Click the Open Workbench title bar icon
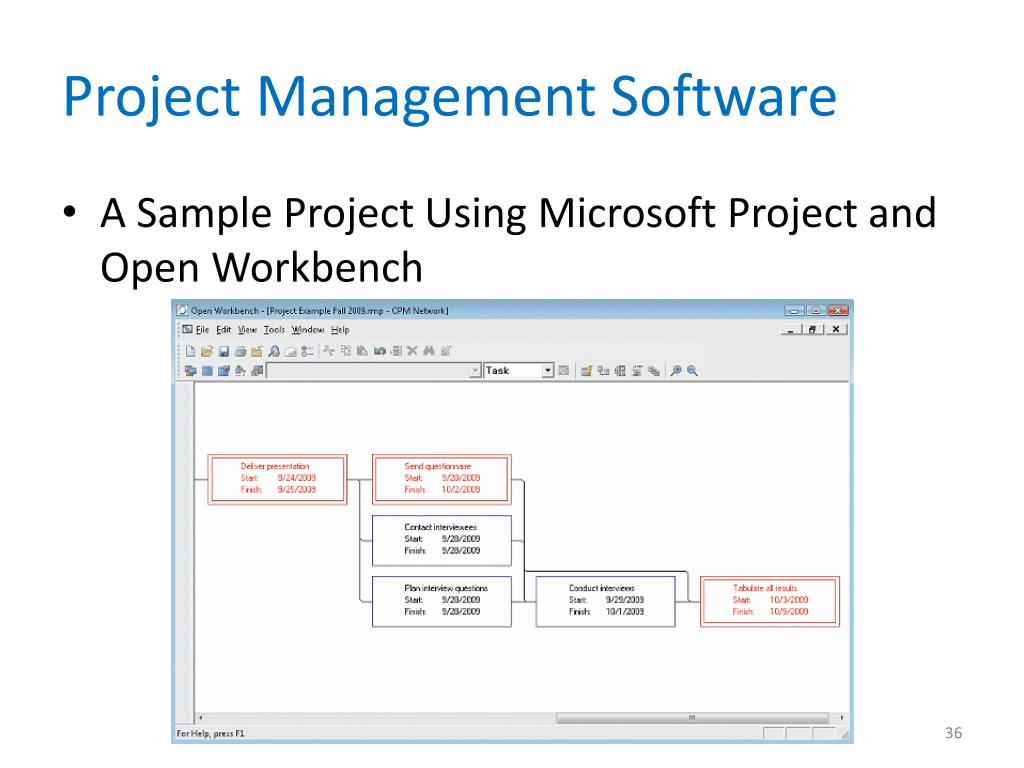 (183, 310)
